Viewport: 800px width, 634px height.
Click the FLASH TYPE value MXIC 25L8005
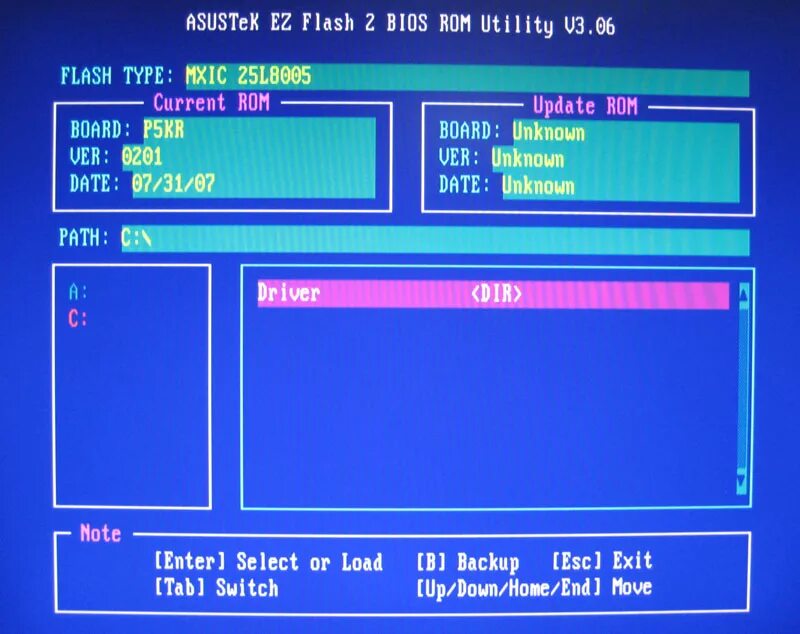click(248, 76)
